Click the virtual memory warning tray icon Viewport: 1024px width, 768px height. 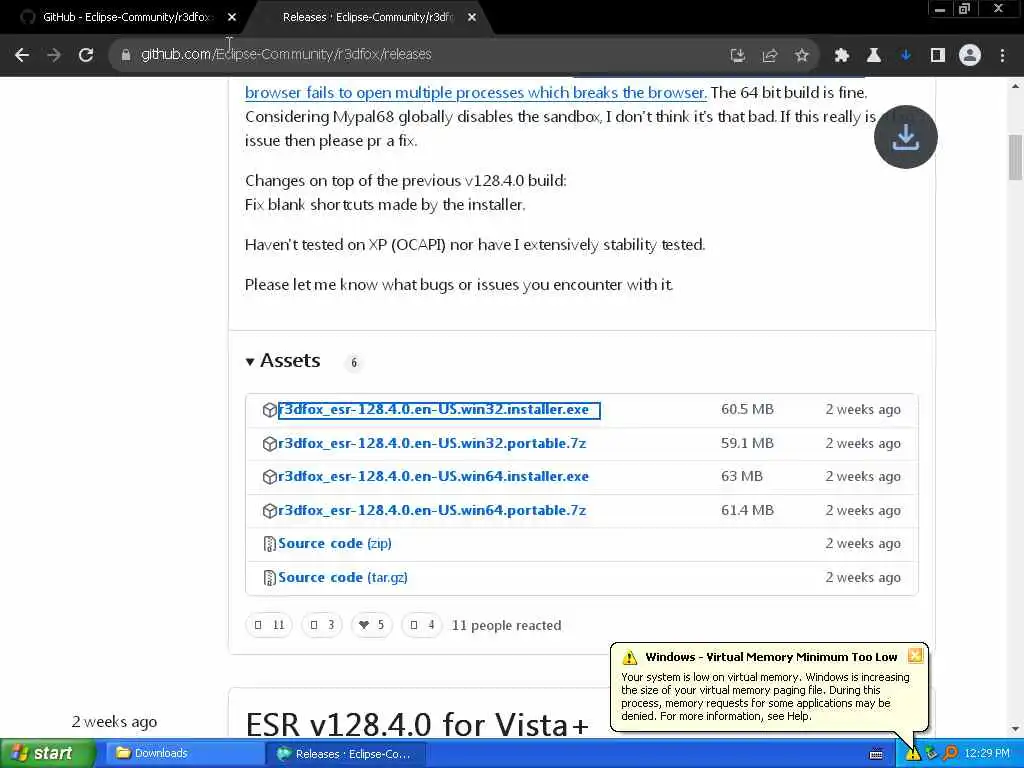(912, 754)
